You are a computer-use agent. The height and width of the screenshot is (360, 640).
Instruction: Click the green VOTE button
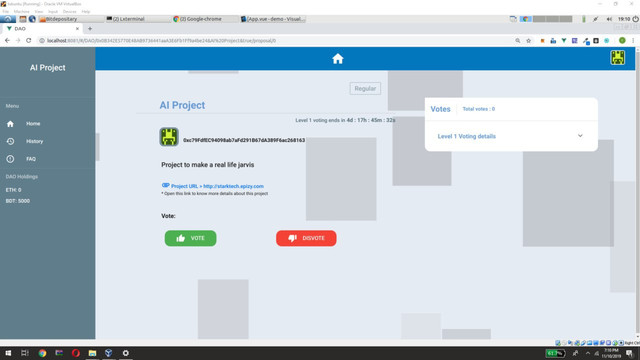click(191, 238)
